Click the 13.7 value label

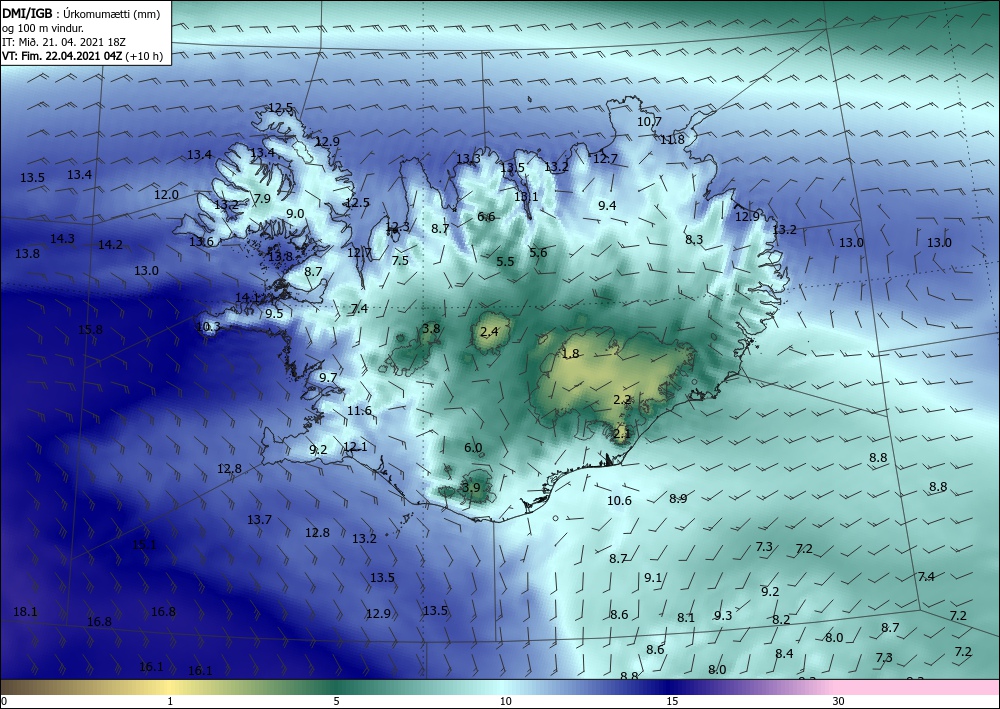tap(260, 520)
